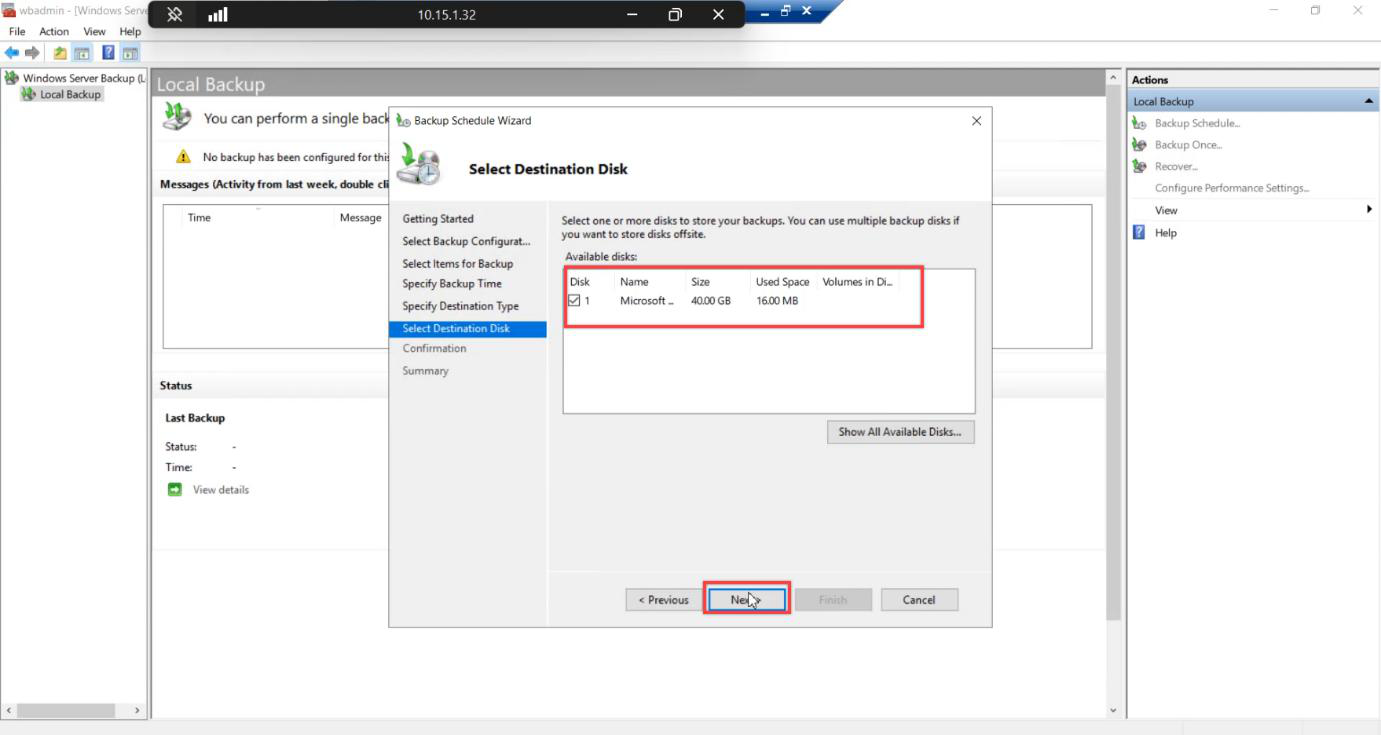Click the green View details arrow icon
1381x735 pixels.
pyautogui.click(x=175, y=489)
